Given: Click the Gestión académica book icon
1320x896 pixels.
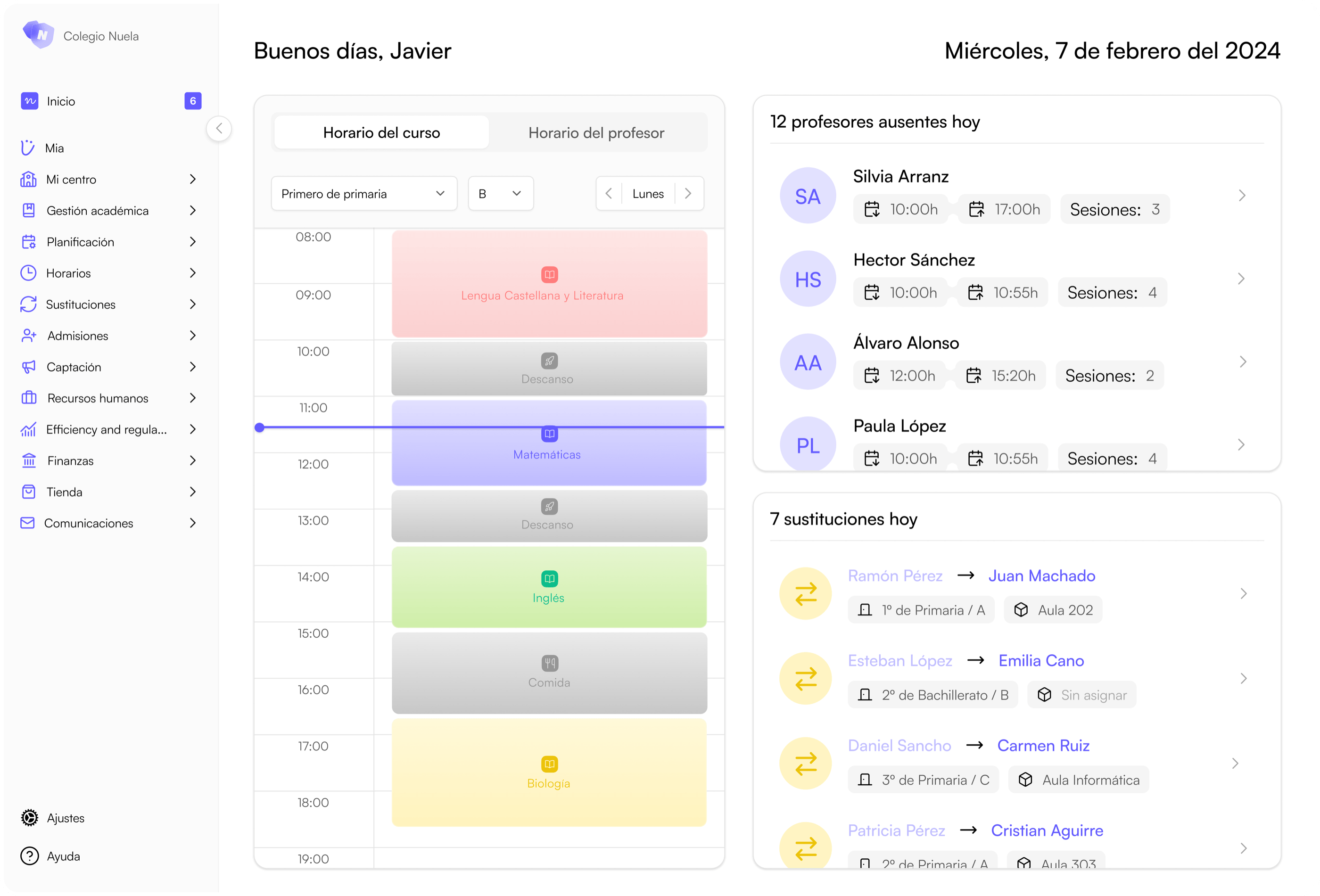Looking at the screenshot, I should 28,211.
